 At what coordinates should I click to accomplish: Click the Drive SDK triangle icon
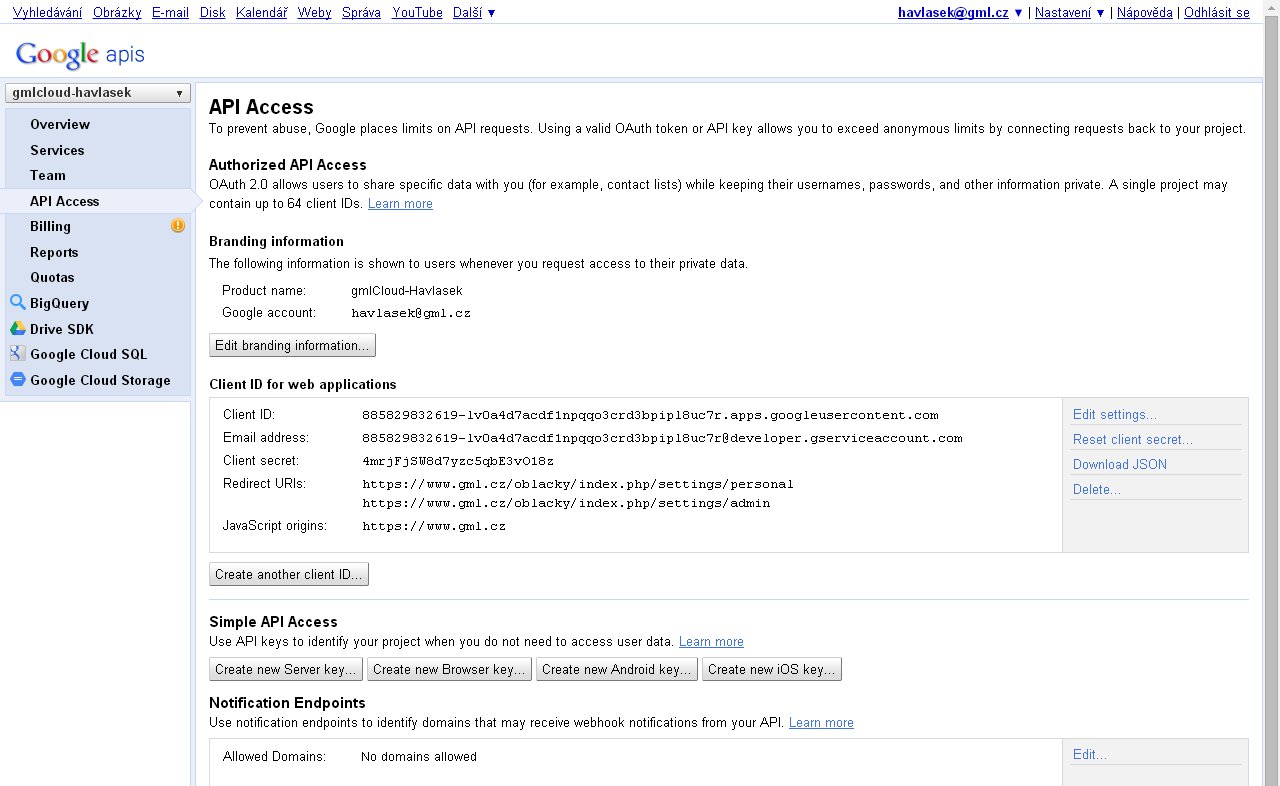(17, 329)
